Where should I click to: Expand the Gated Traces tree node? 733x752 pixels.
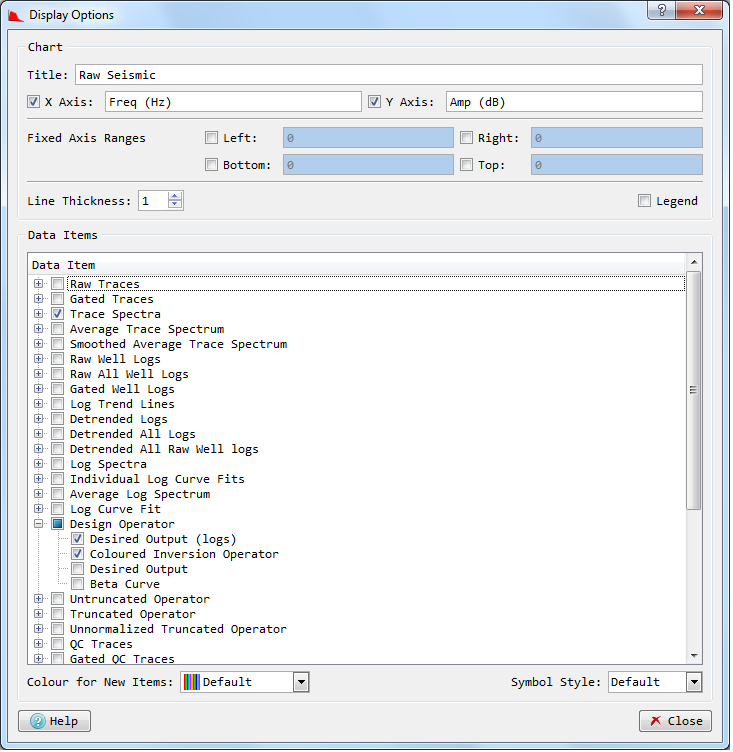[39, 300]
